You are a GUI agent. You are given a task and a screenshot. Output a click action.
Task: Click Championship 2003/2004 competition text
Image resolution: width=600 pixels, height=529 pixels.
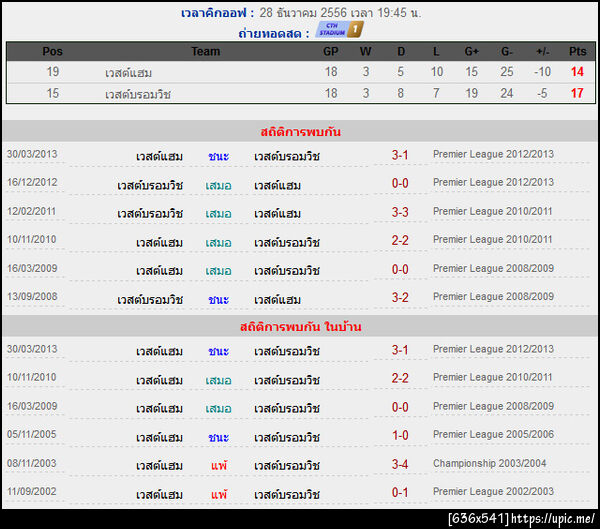click(489, 464)
